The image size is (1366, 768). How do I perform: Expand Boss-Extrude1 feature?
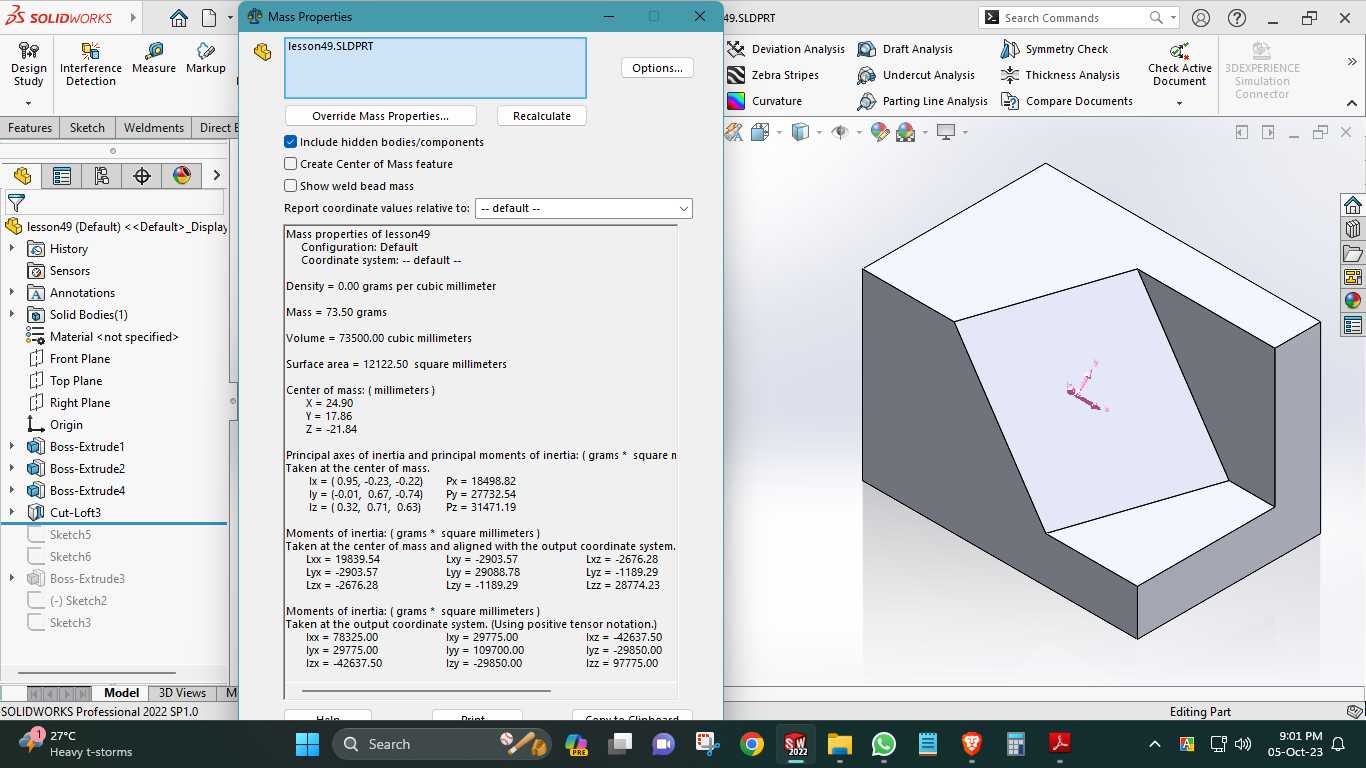pos(12,447)
